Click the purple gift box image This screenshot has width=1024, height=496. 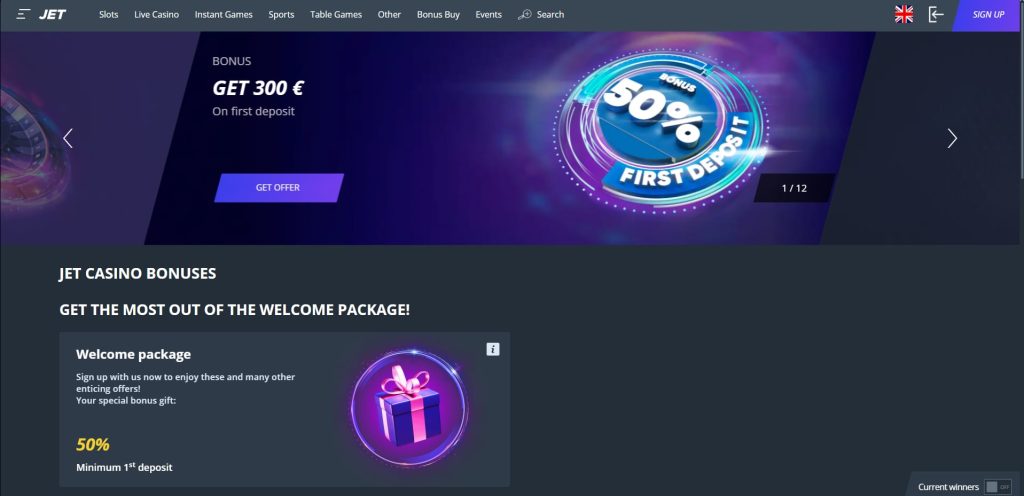pos(409,408)
